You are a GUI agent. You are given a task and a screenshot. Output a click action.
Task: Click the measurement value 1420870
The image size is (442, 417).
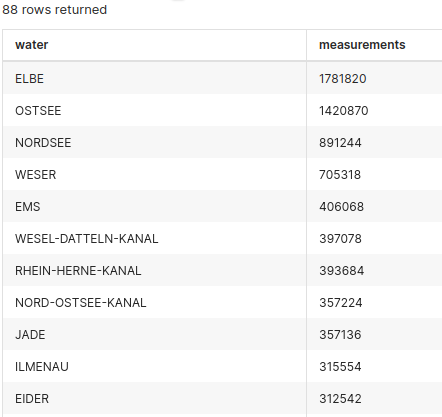point(344,111)
